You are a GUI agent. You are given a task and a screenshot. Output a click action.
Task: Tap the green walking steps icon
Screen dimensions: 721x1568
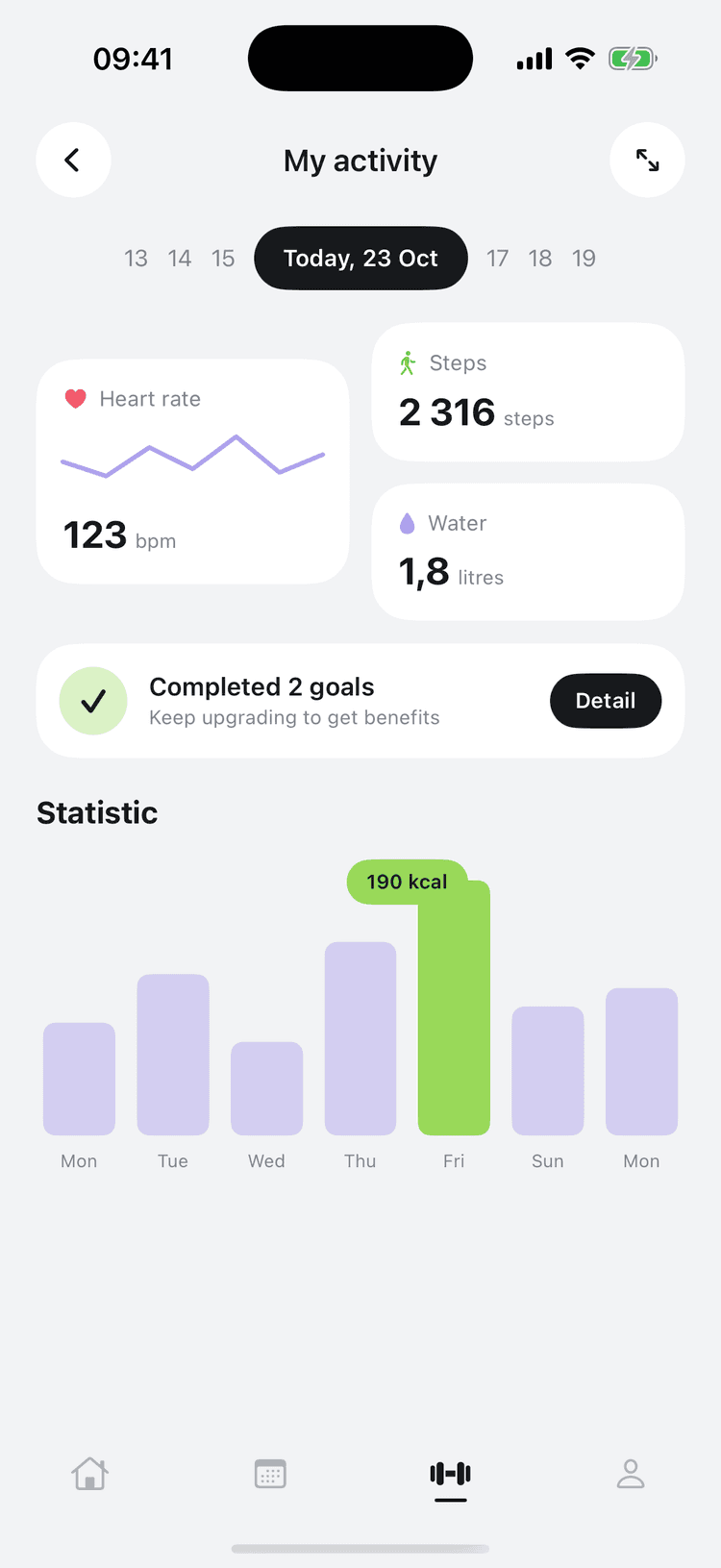click(x=408, y=363)
